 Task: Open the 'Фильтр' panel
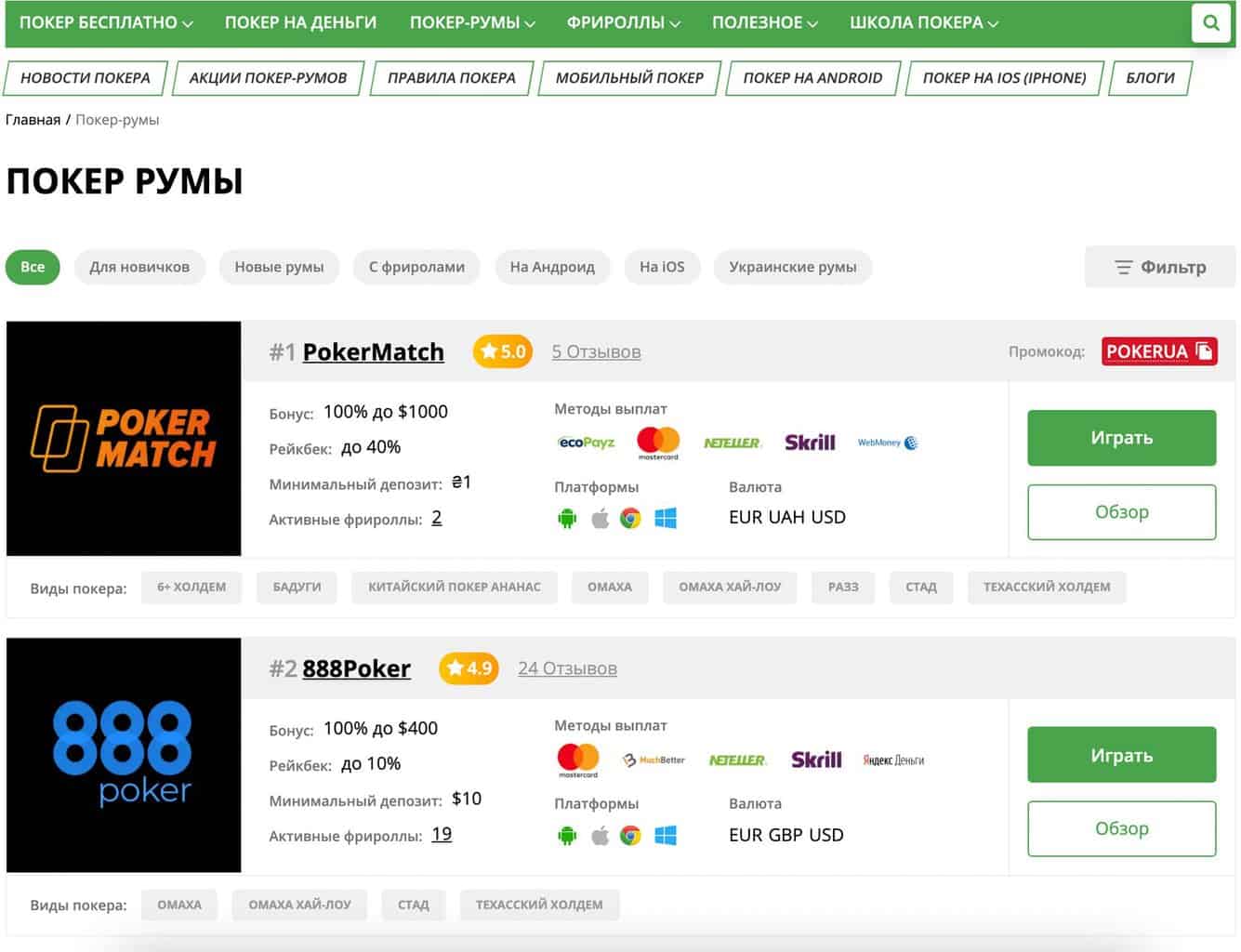(x=1160, y=267)
